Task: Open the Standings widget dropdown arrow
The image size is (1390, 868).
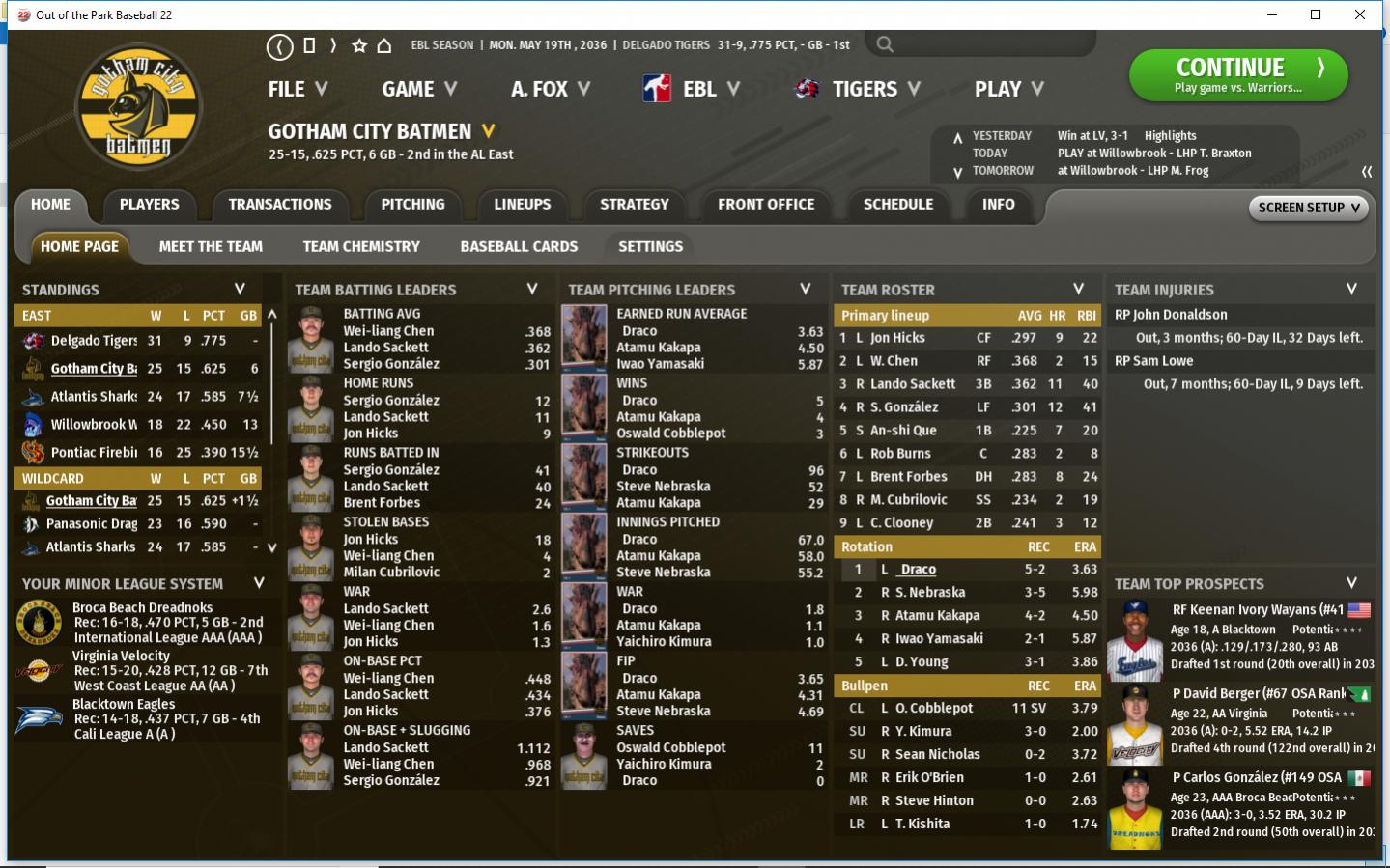Action: 240,289
